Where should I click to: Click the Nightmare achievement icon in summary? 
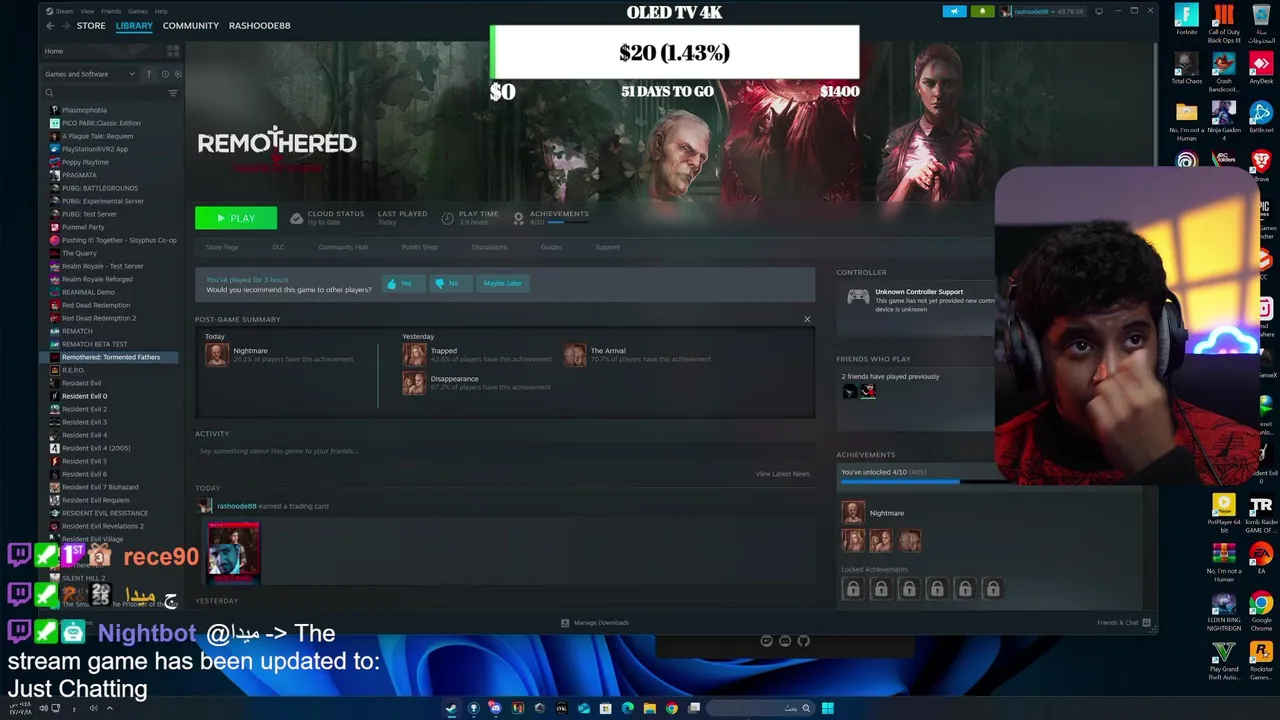point(217,355)
